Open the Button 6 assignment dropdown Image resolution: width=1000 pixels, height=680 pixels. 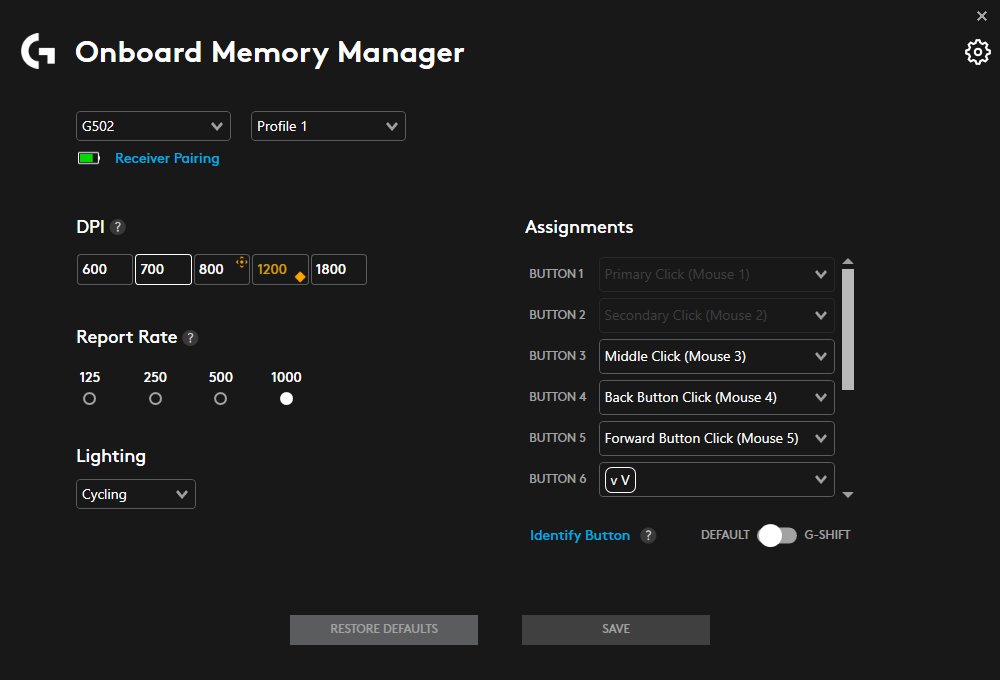[x=716, y=479]
